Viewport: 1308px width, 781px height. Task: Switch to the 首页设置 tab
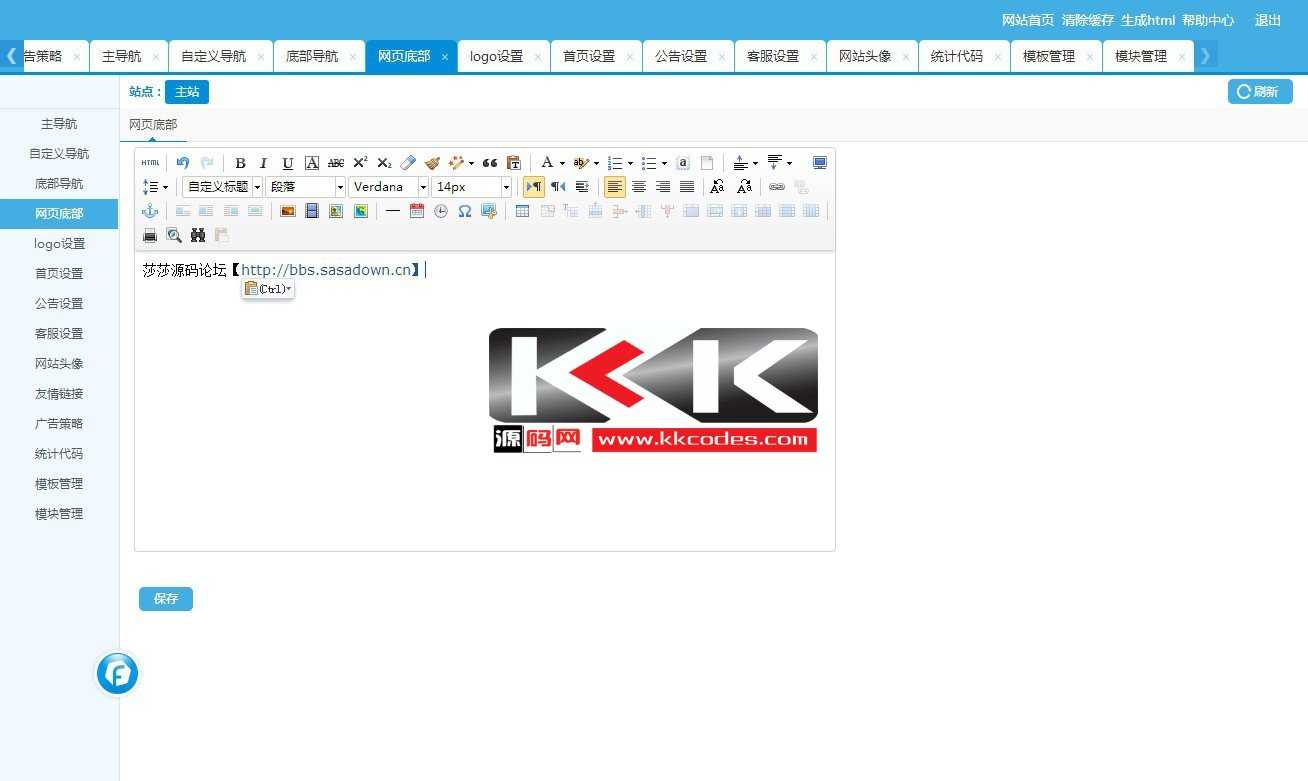pyautogui.click(x=589, y=56)
